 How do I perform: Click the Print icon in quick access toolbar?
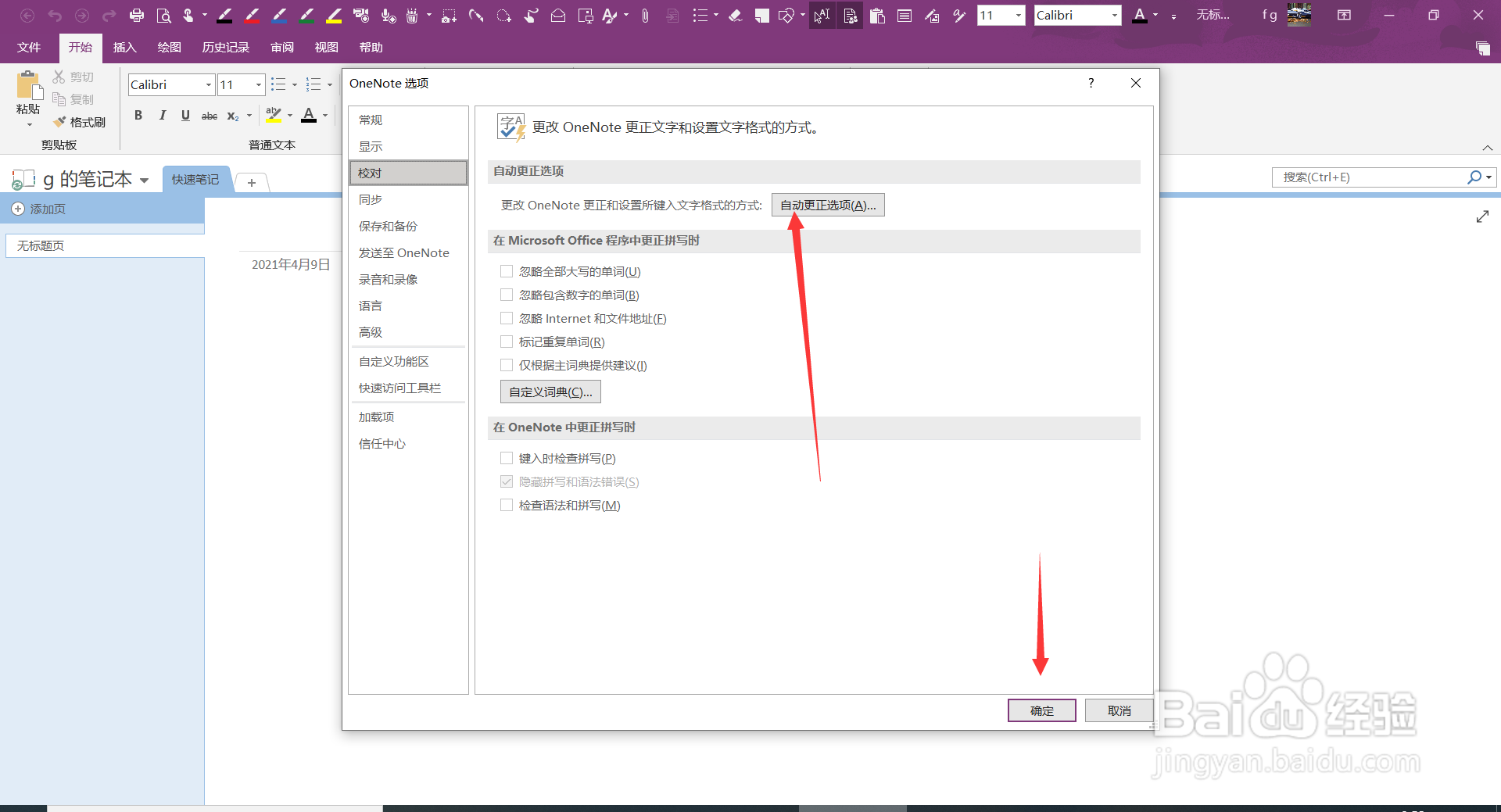tap(137, 15)
